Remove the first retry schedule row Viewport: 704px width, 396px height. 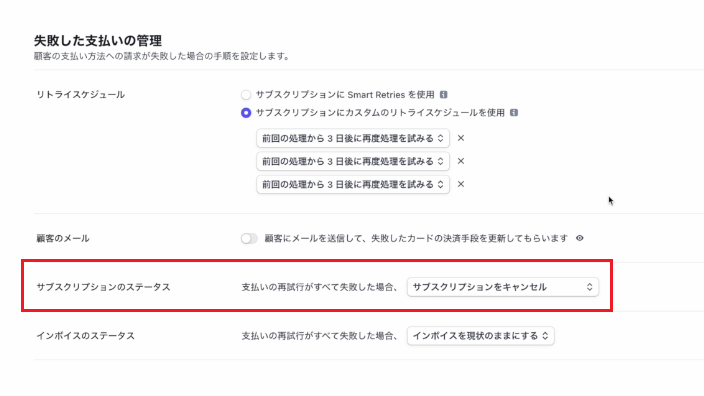click(461, 138)
